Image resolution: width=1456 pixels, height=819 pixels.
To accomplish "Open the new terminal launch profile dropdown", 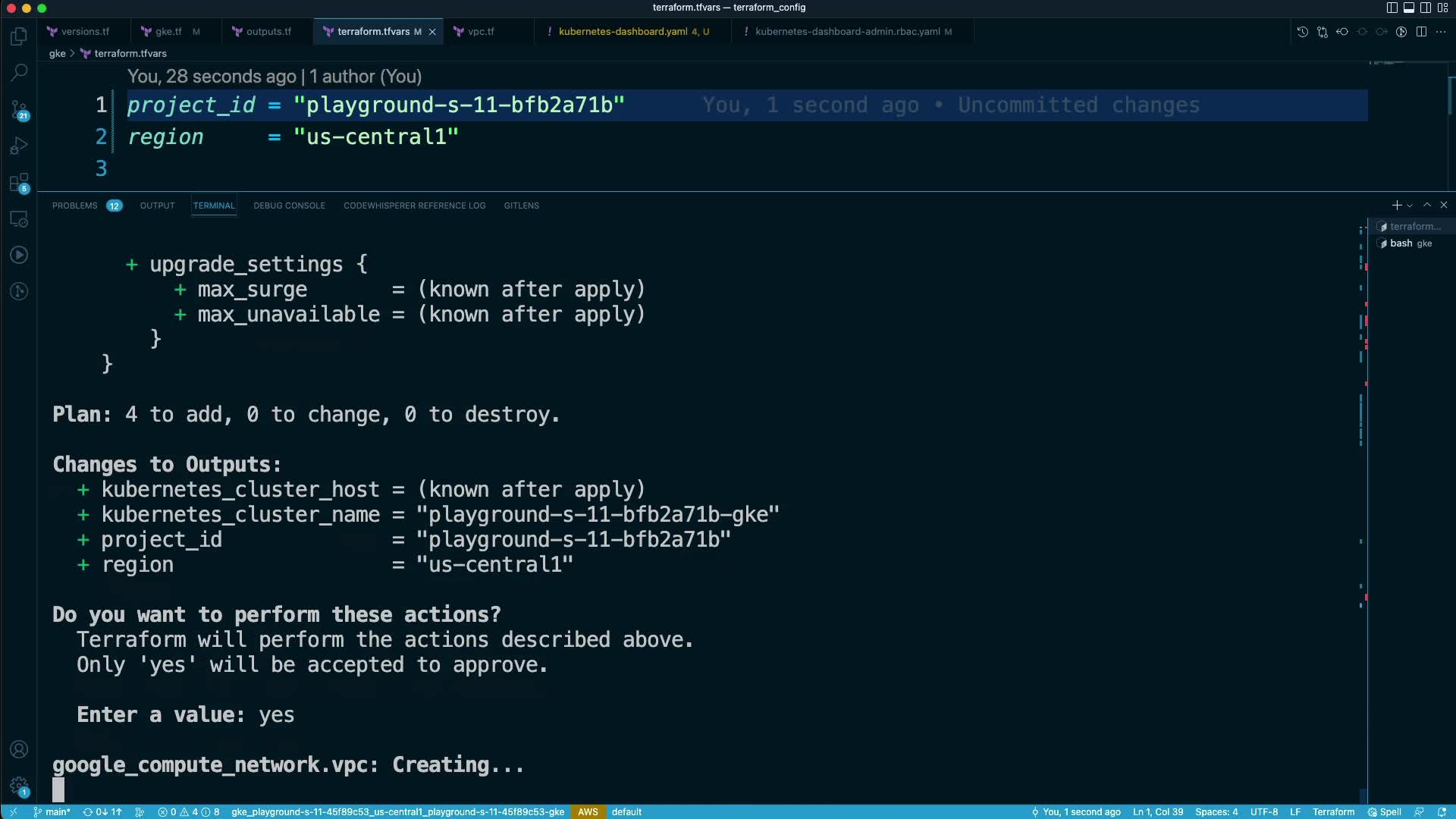I will point(1410,206).
